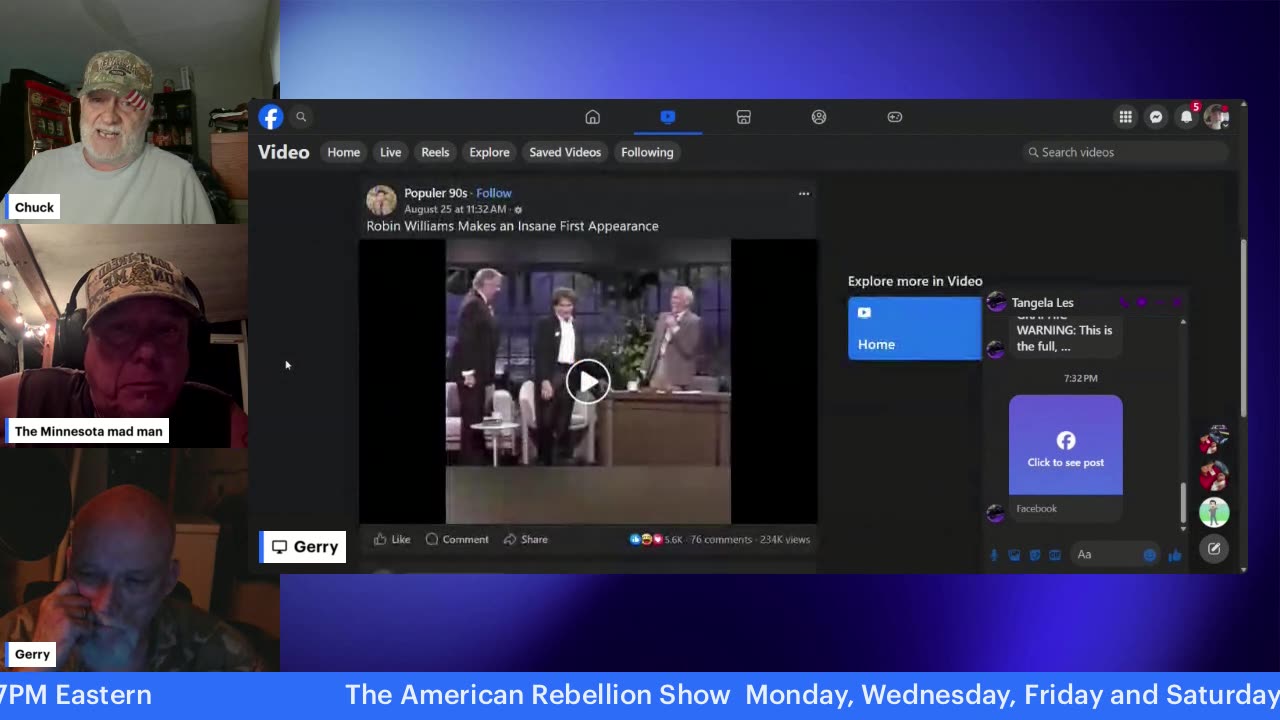
Task: Close the Tangela Les chat window
Action: pos(1177,303)
